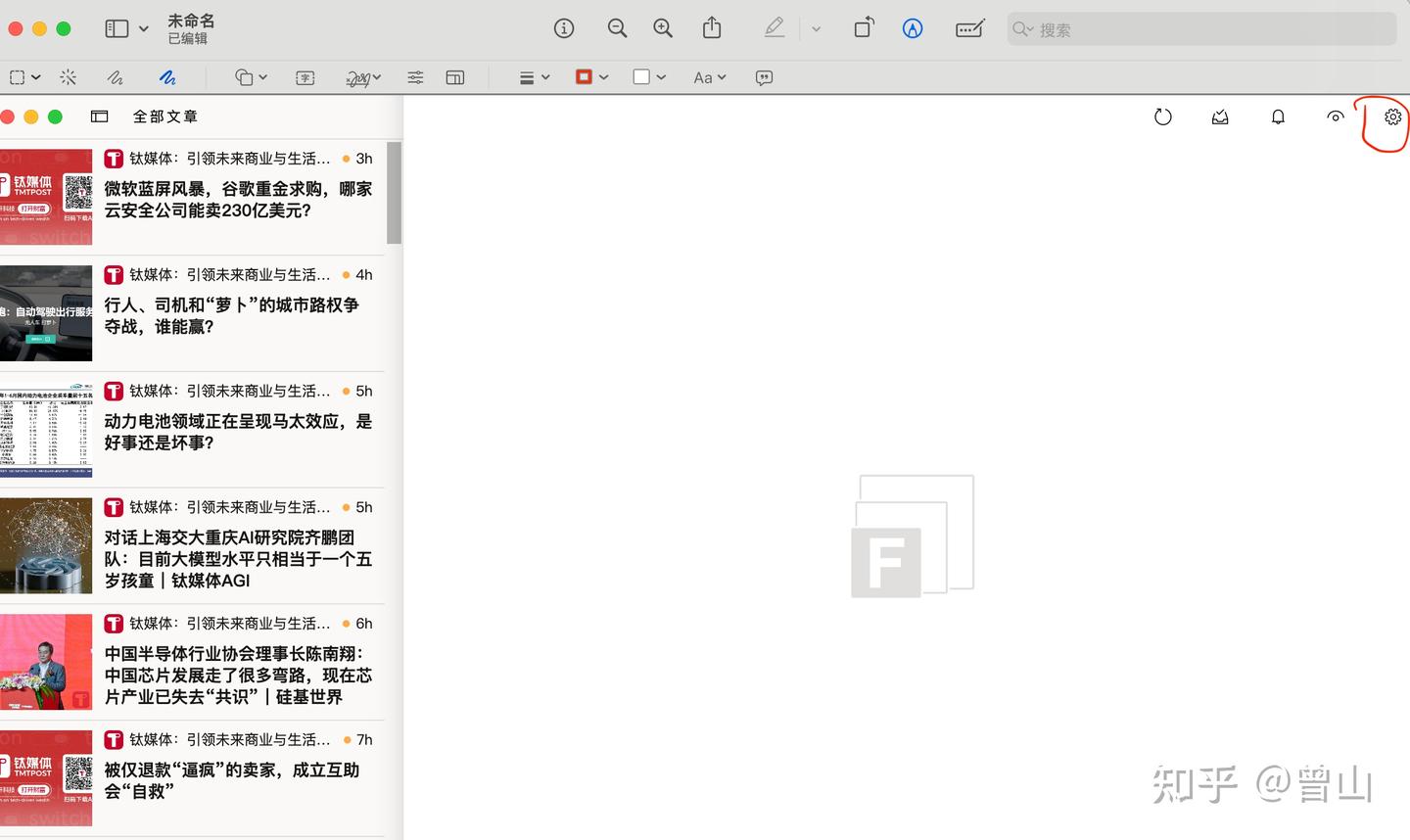Viewport: 1410px width, 840px height.
Task: Click the refresh icon in the reader app
Action: [1162, 117]
